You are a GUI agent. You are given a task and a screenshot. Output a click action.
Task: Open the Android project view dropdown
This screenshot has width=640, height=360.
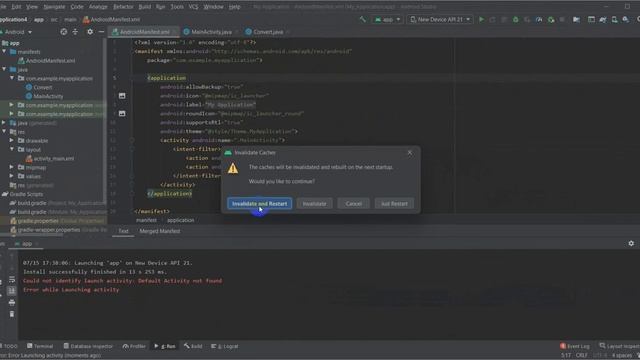17,32
